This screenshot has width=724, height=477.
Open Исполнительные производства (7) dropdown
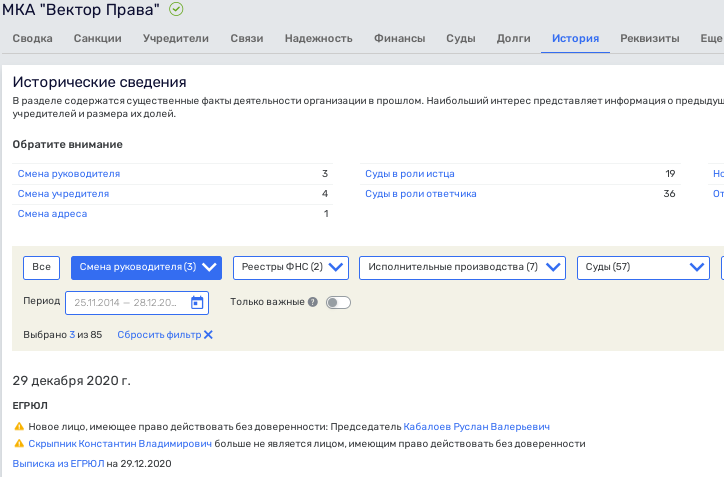click(x=462, y=268)
